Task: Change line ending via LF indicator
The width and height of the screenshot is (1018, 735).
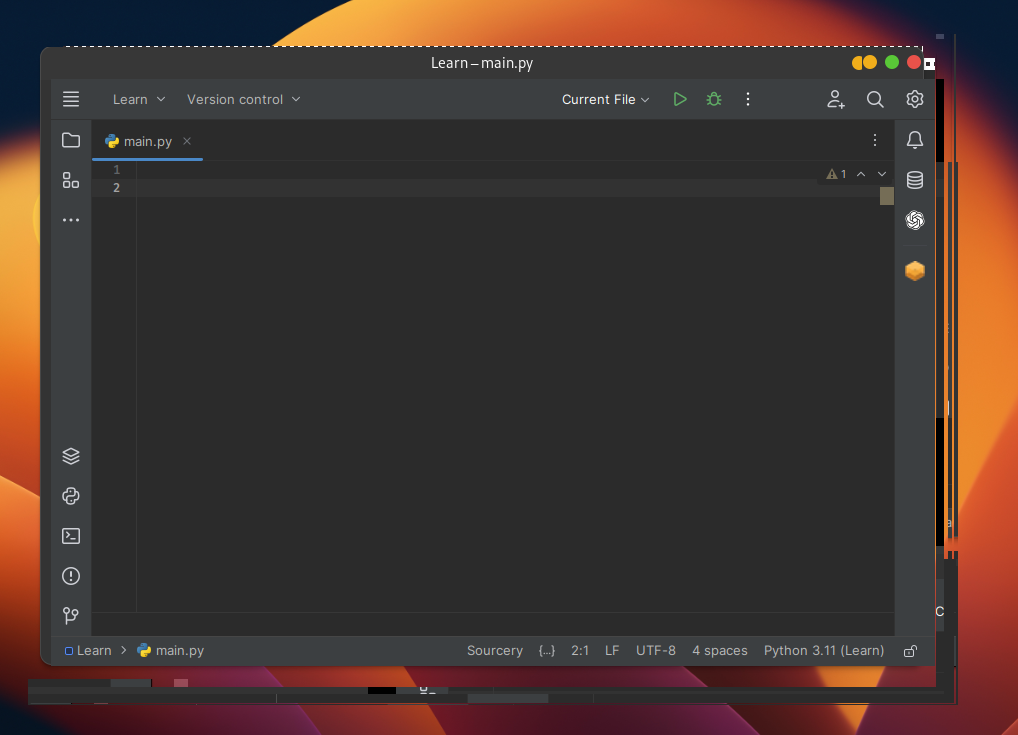Action: coord(612,650)
